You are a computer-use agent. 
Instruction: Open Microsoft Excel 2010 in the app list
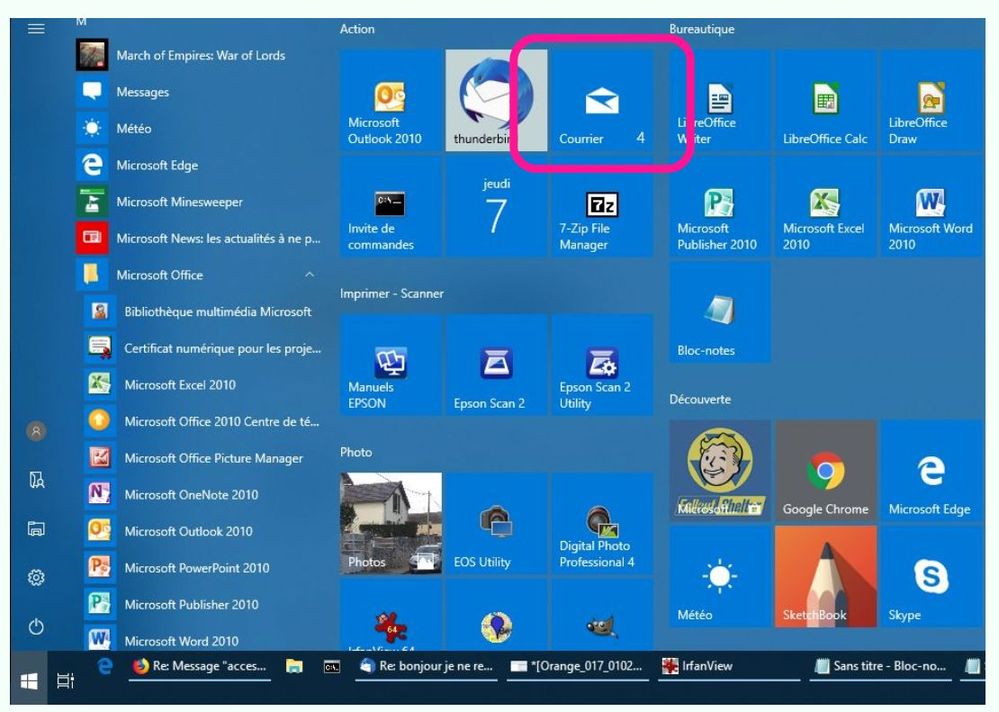click(x=205, y=385)
